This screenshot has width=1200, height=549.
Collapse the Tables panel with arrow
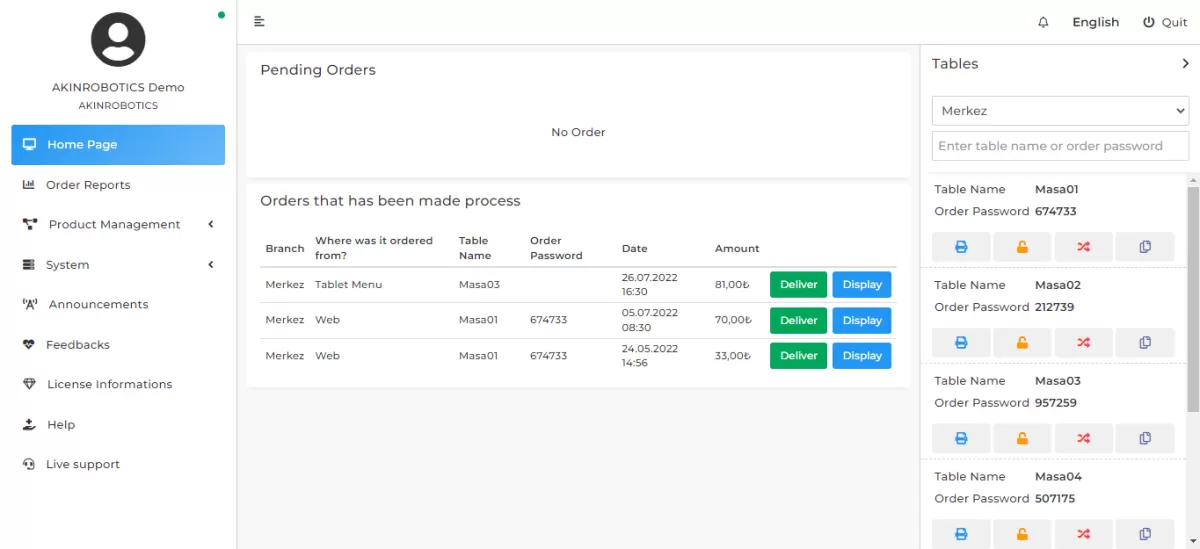1186,64
